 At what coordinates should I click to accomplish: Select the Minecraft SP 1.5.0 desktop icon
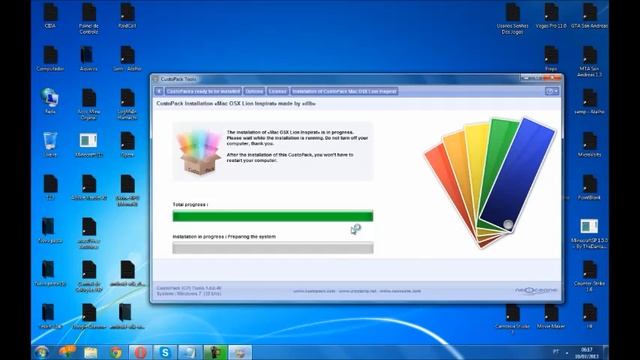click(589, 234)
